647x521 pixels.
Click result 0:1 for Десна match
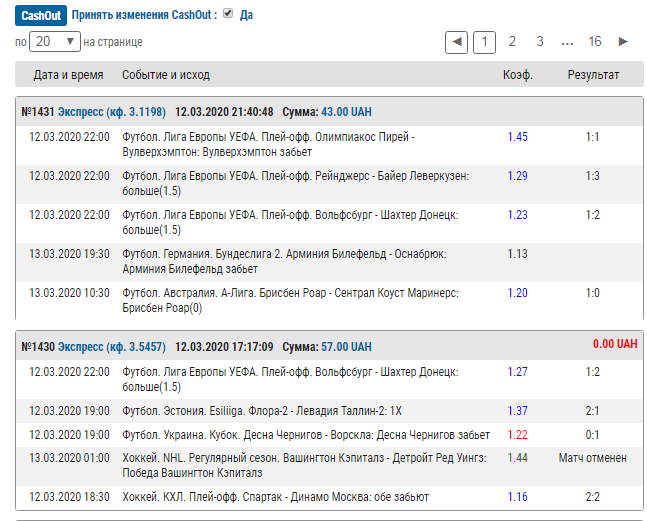(x=593, y=435)
